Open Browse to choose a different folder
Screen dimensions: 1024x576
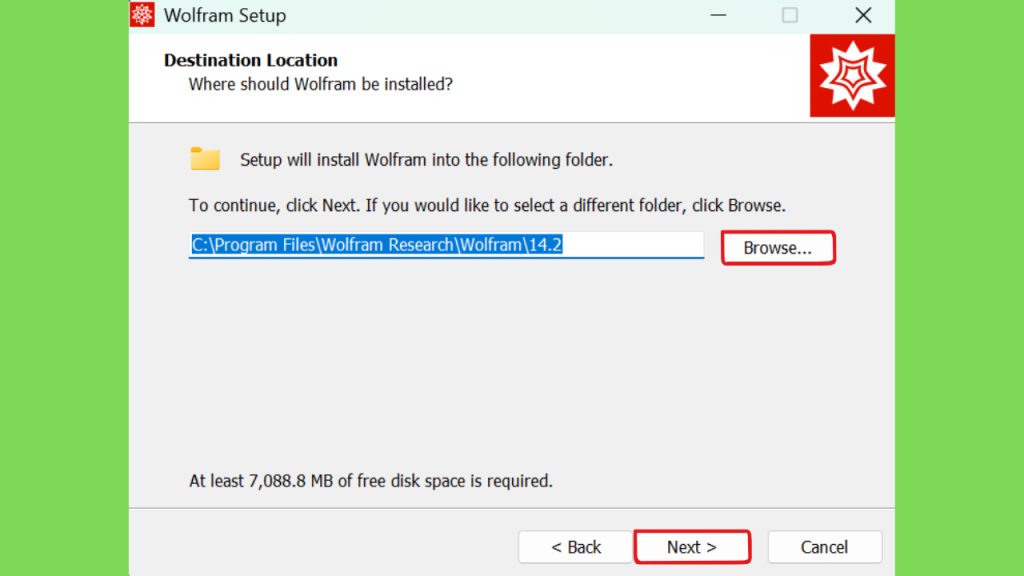[778, 248]
